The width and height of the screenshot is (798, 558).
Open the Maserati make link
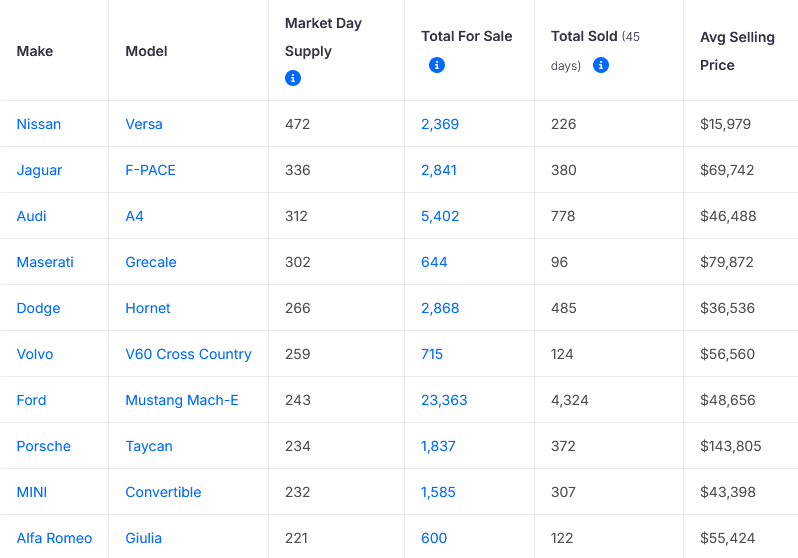pyautogui.click(x=45, y=262)
